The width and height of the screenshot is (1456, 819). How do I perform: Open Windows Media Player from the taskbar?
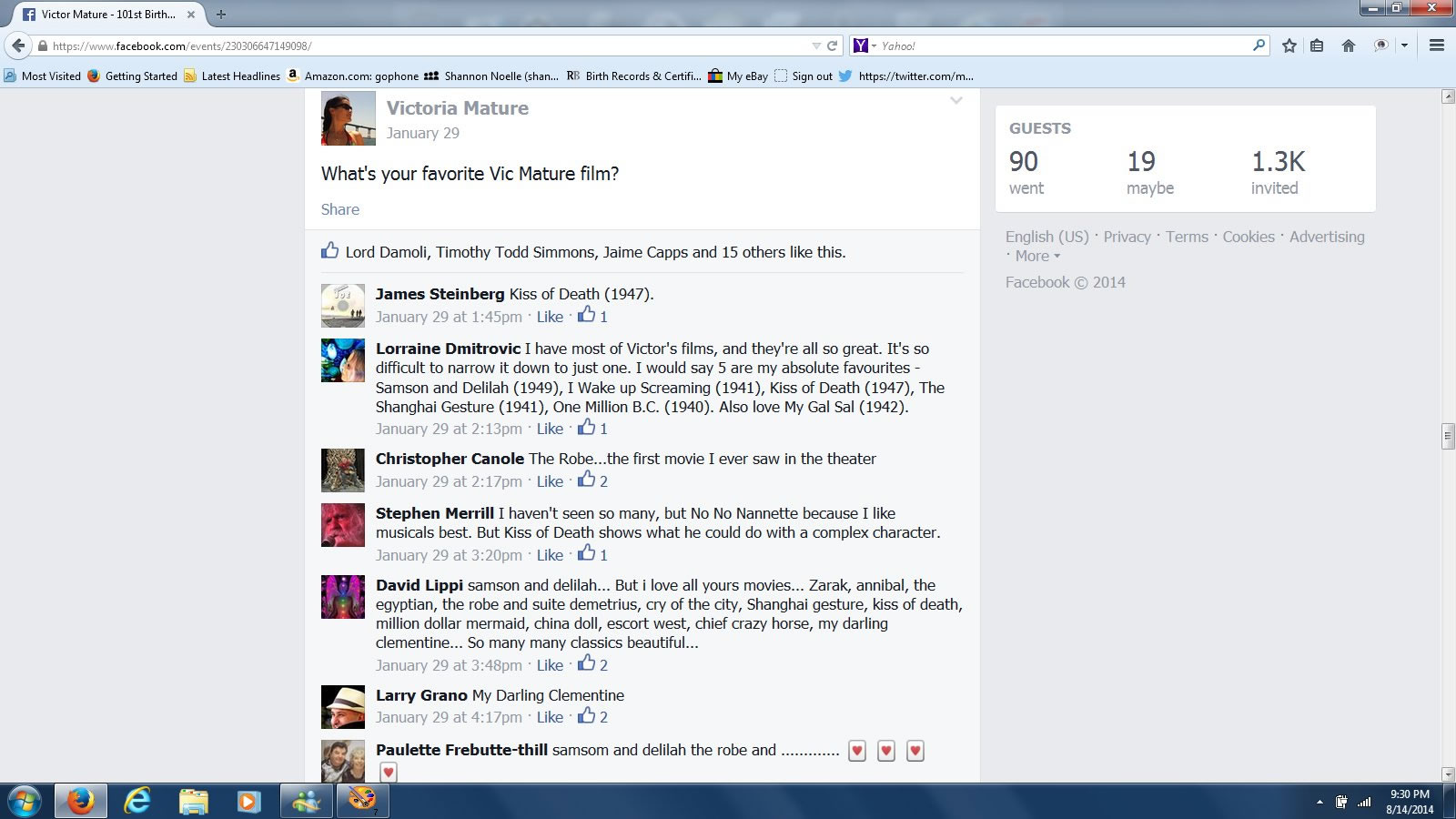[248, 801]
